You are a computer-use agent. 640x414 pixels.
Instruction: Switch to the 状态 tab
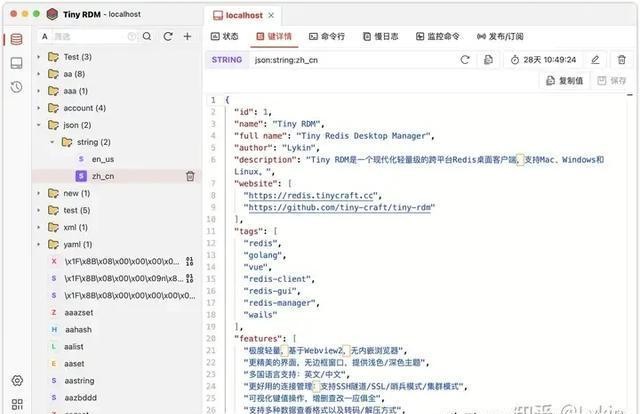click(x=224, y=36)
